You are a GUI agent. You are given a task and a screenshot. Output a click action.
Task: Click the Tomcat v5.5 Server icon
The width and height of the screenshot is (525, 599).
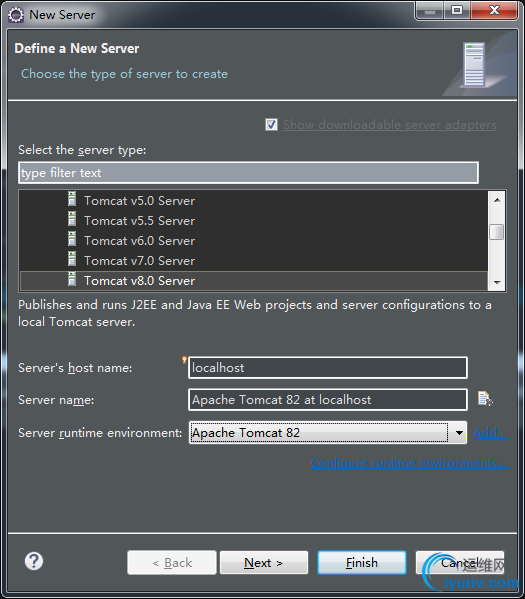coord(72,219)
